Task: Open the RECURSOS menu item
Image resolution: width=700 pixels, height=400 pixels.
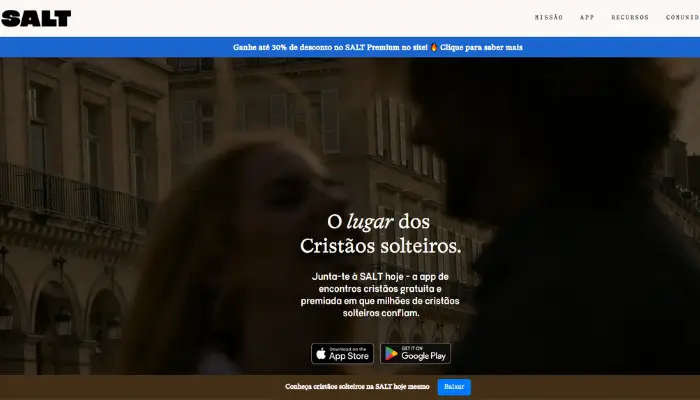Action: tap(629, 17)
